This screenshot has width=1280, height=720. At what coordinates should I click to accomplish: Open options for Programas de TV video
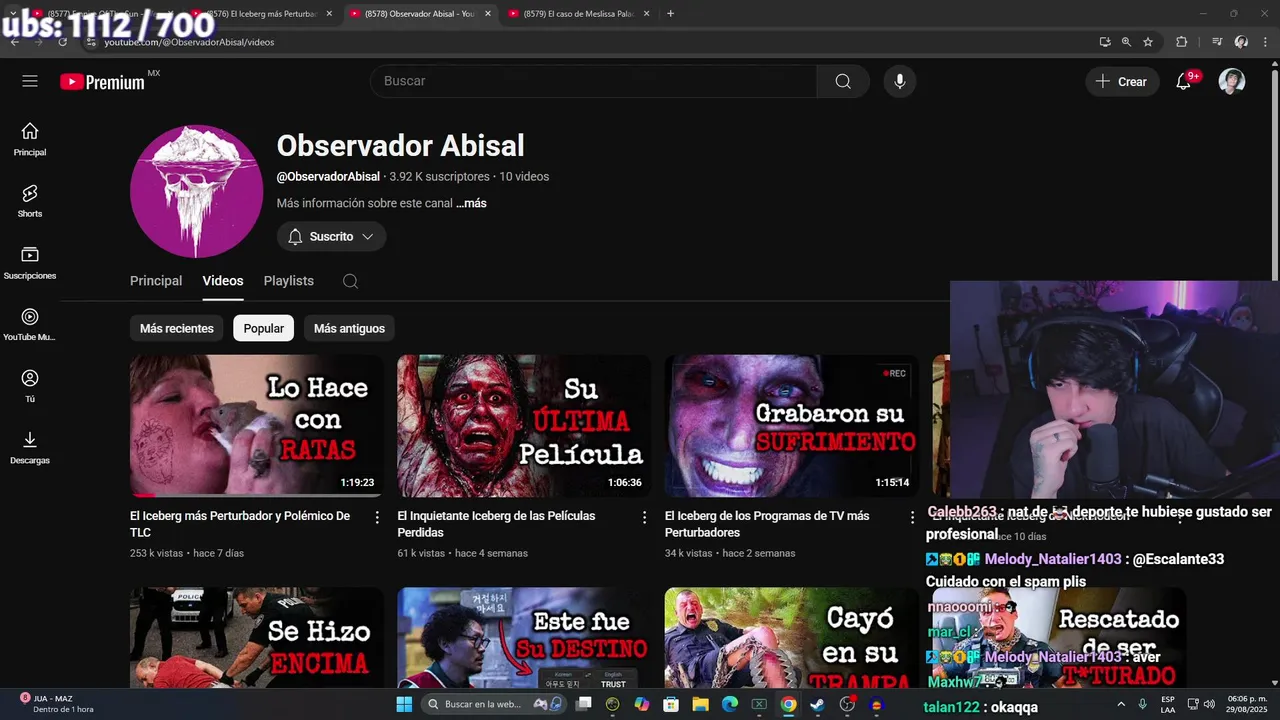point(912,517)
